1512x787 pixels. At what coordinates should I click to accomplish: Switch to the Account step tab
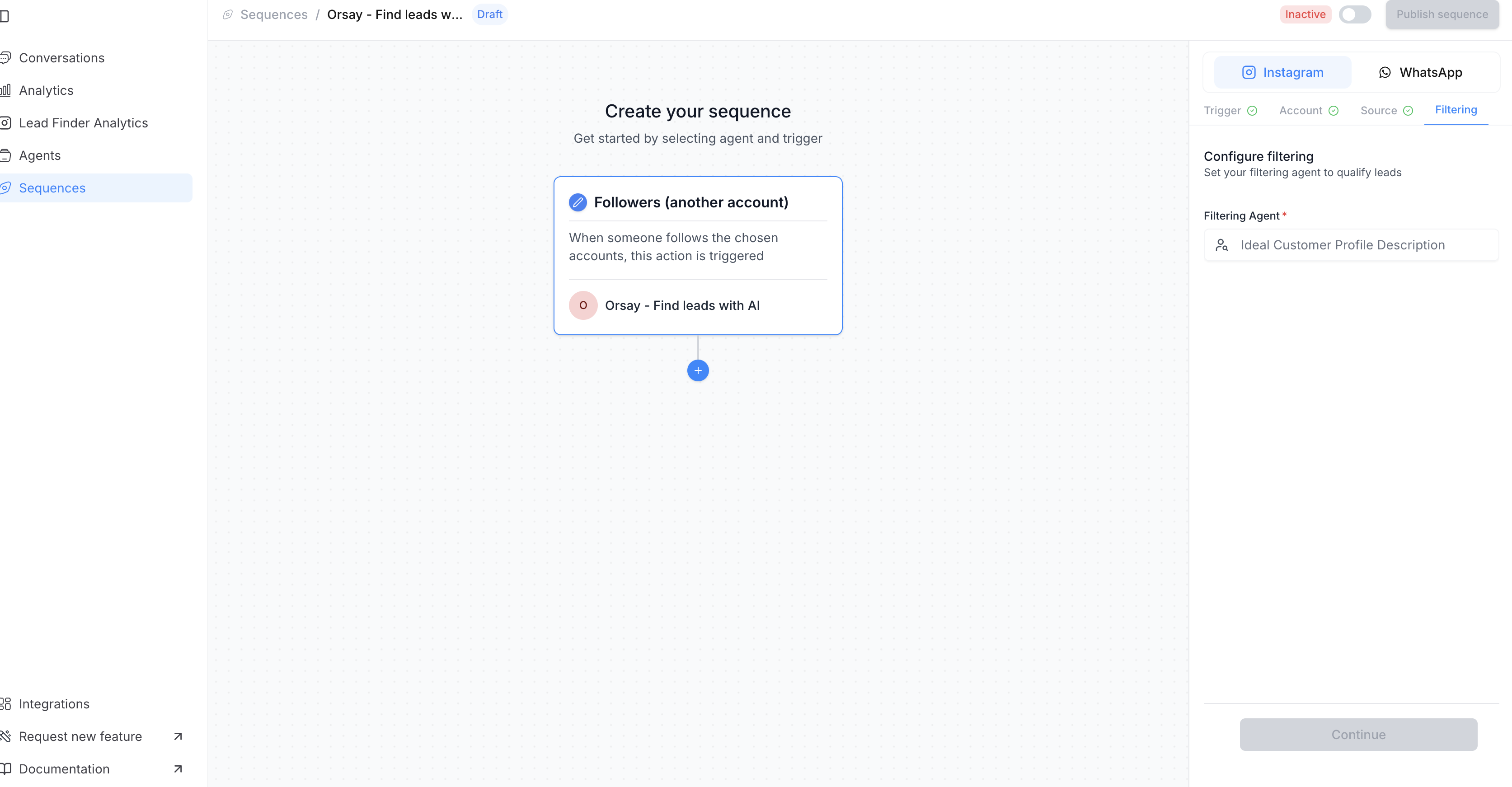1301,111
